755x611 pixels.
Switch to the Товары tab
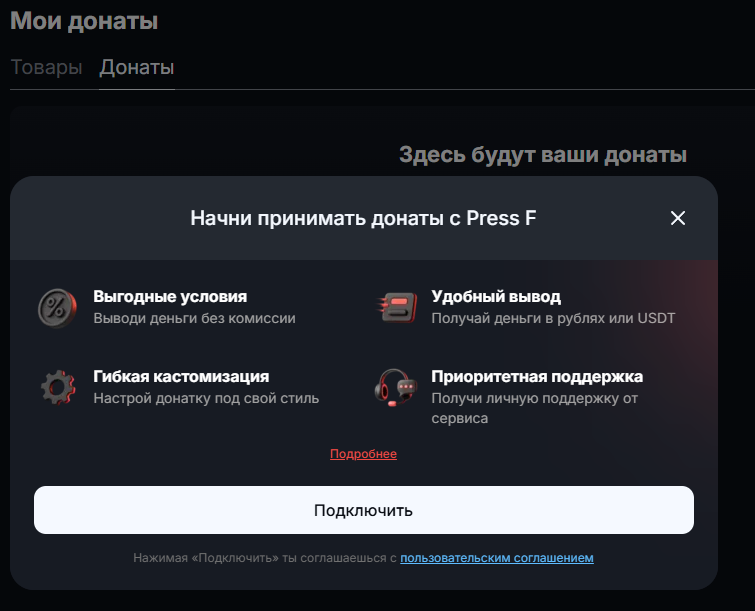pyautogui.click(x=46, y=67)
